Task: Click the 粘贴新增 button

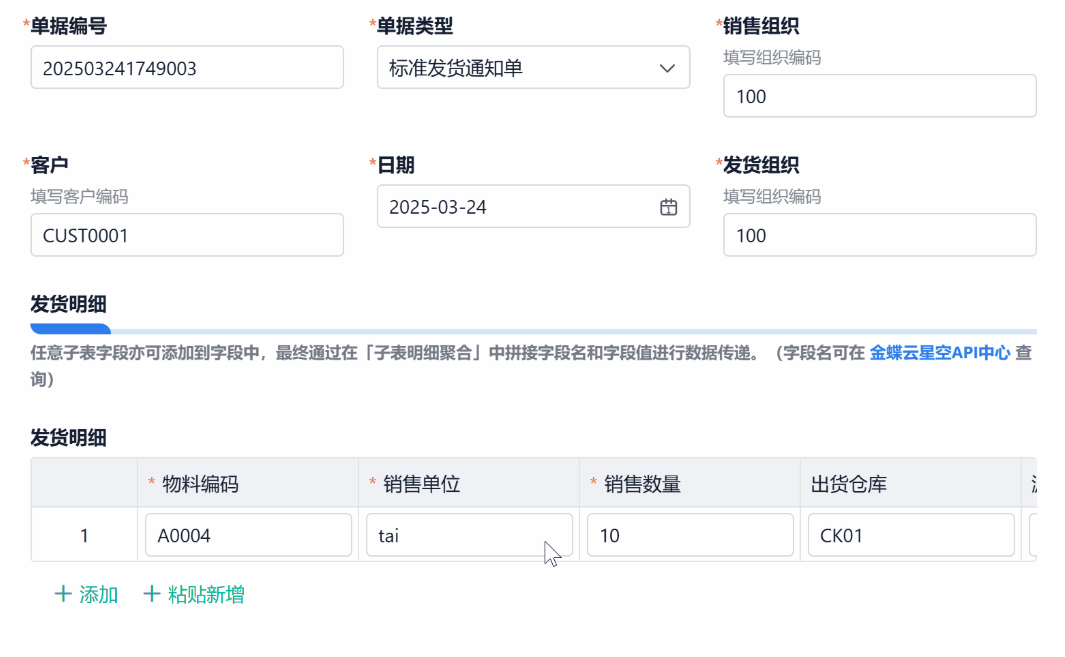Action: pos(206,595)
